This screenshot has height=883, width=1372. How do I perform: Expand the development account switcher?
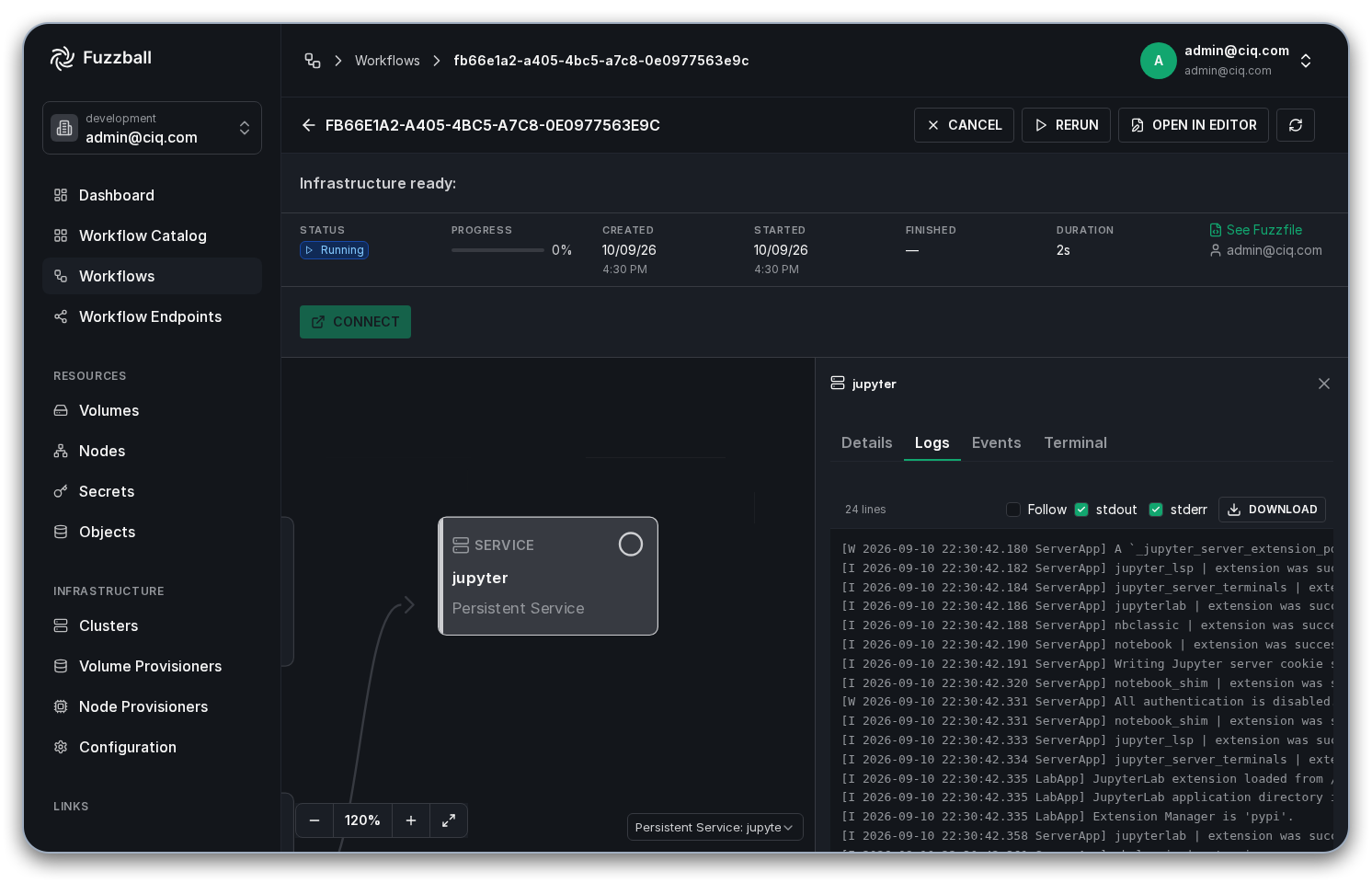(x=152, y=128)
